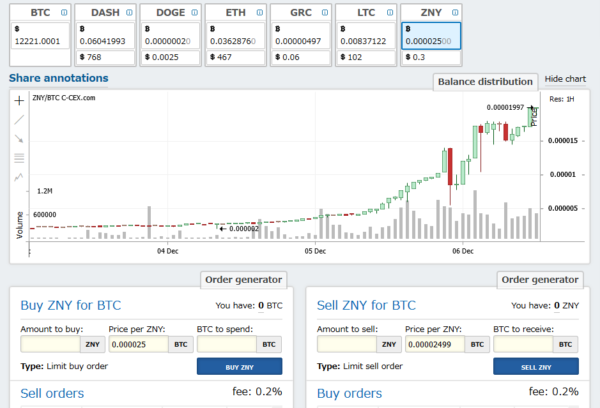The width and height of the screenshot is (600, 408).
Task: Select the BTC market card heading
Action: tap(40, 13)
